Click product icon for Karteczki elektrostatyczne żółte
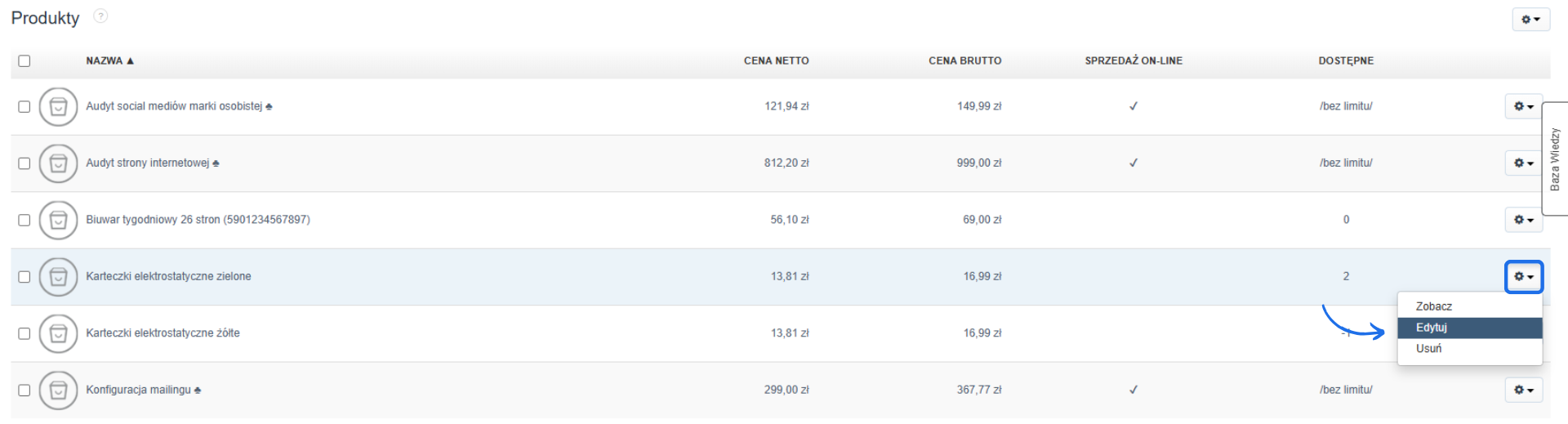The image size is (1568, 424). point(58,333)
